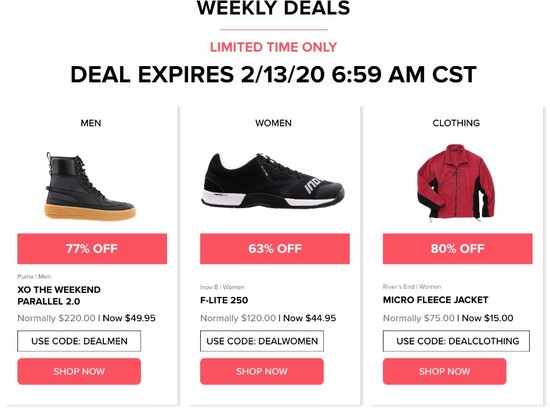This screenshot has height=410, width=550.
Task: Open the WOMEN category heading
Action: click(273, 123)
